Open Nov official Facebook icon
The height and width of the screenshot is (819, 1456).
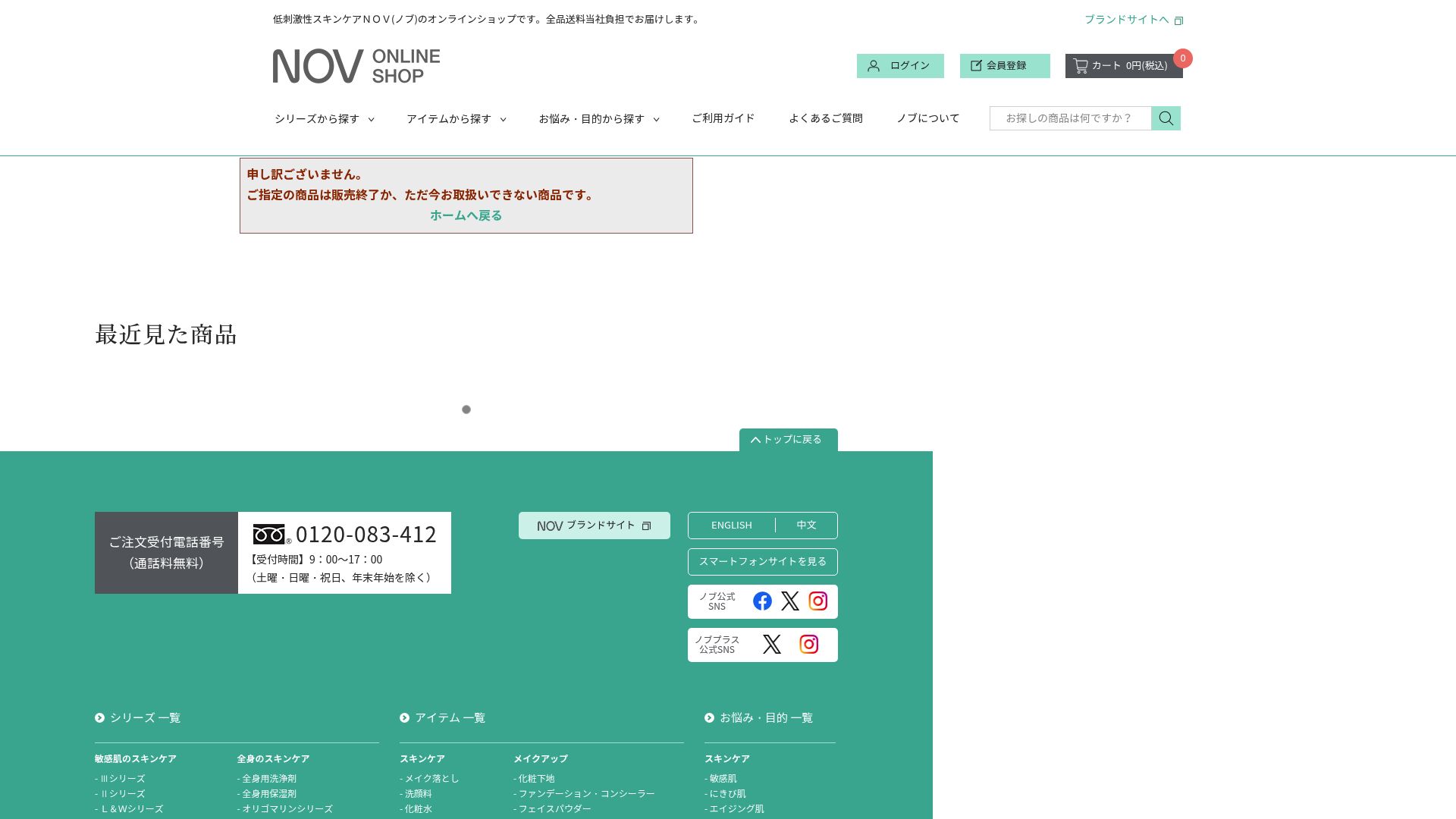(x=762, y=601)
